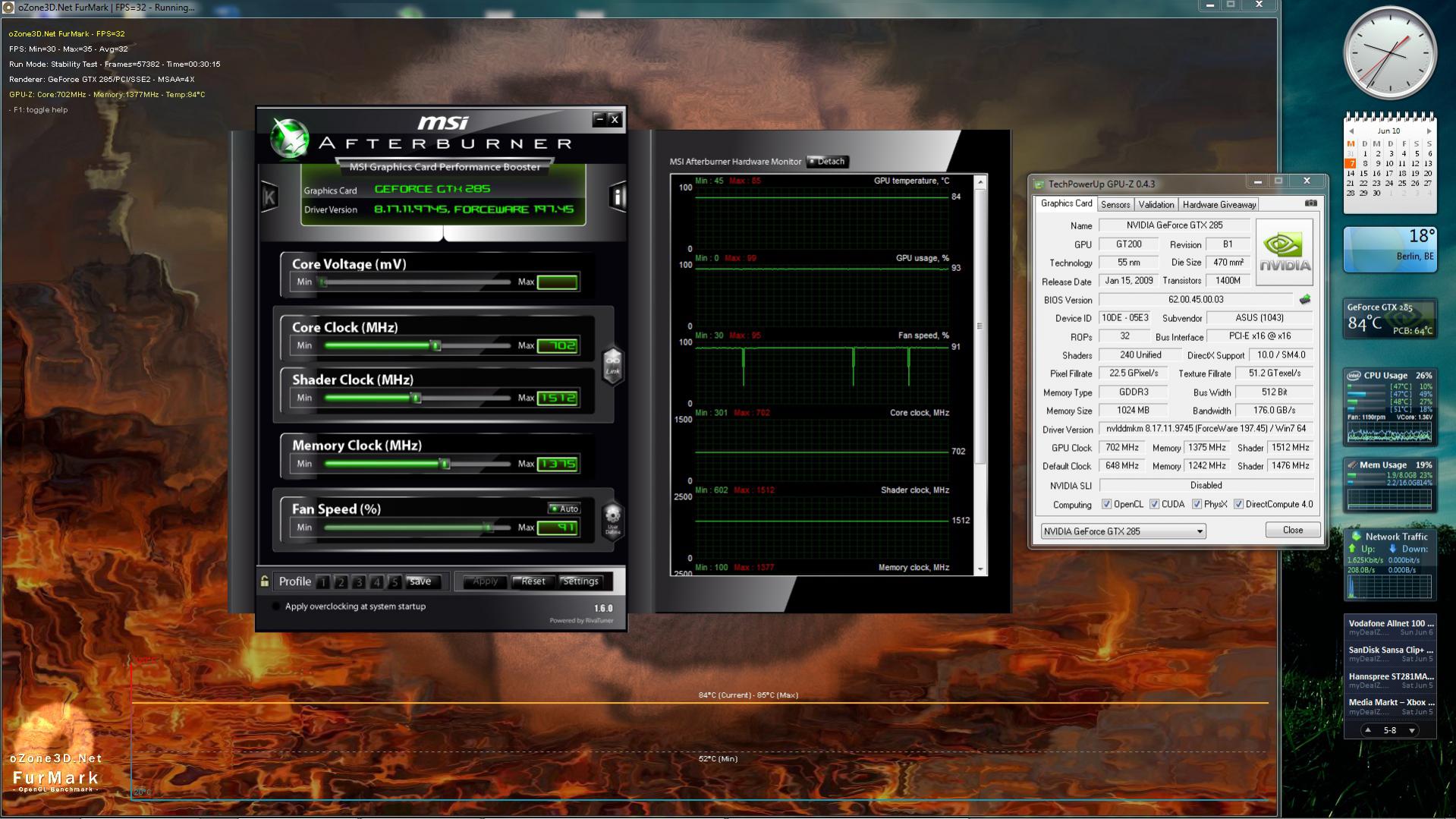
Task: Select profile slot 4
Action: [376, 582]
